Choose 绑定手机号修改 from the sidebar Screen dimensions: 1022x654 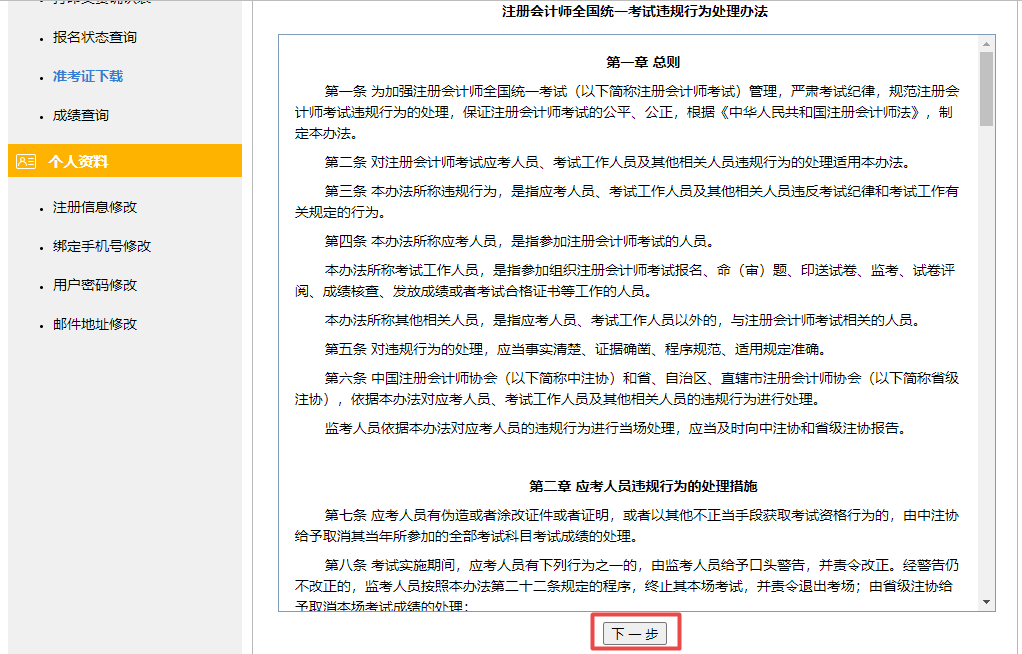[x=102, y=247]
